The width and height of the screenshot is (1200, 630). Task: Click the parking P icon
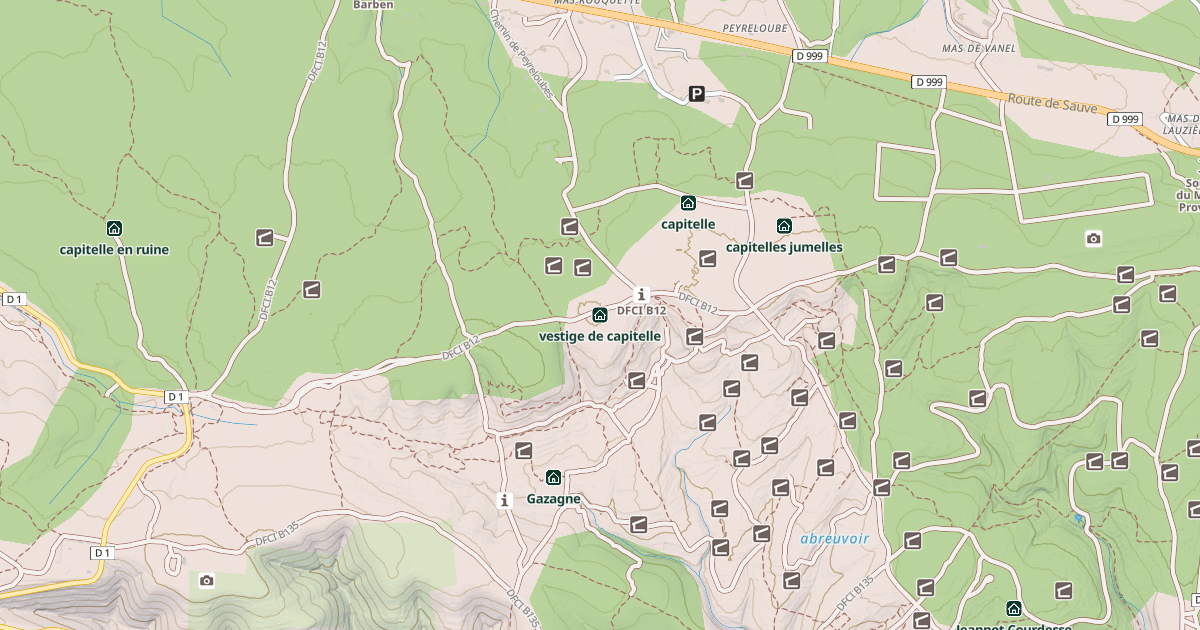[x=697, y=94]
